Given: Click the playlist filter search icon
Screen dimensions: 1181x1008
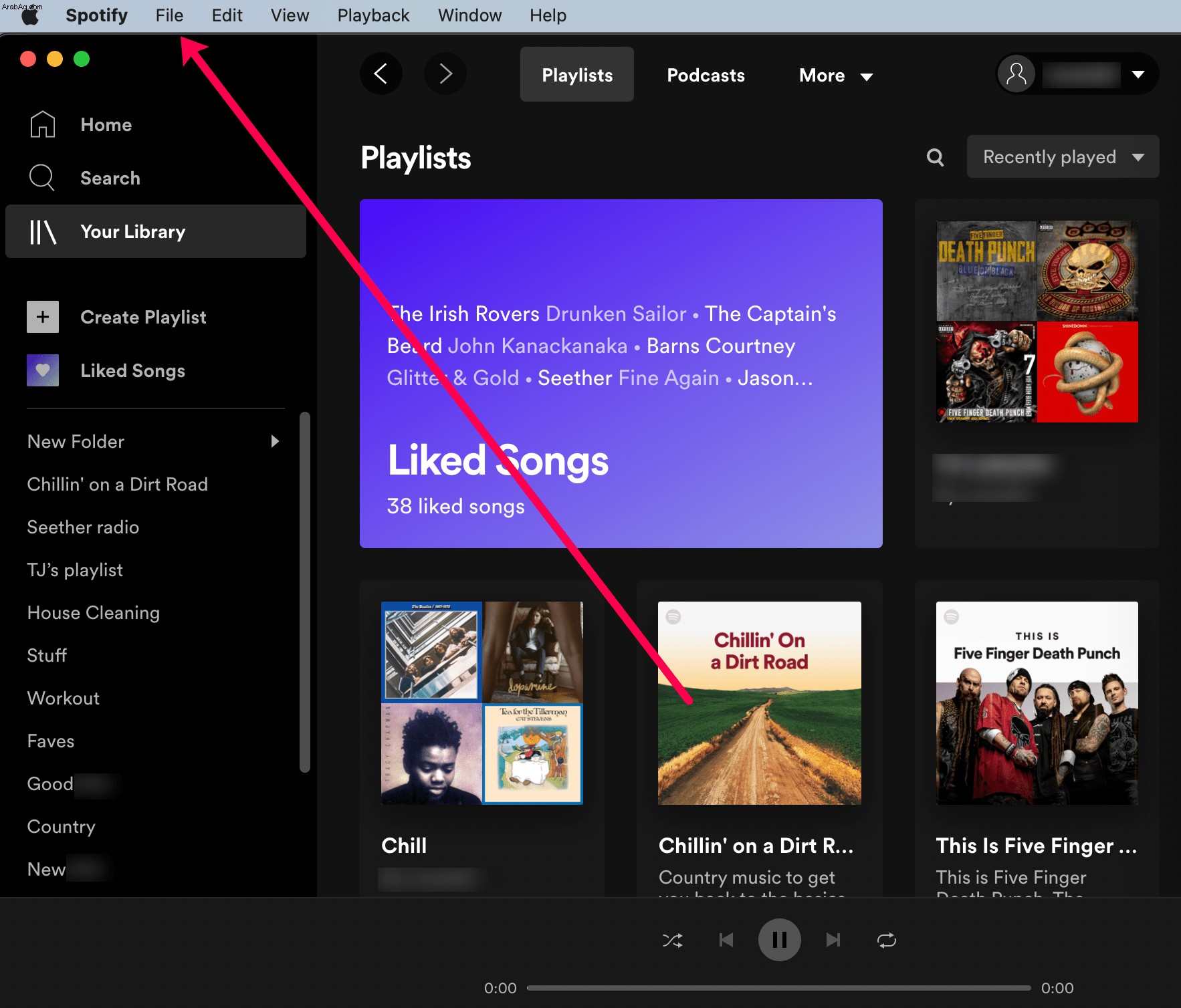Looking at the screenshot, I should tap(935, 157).
